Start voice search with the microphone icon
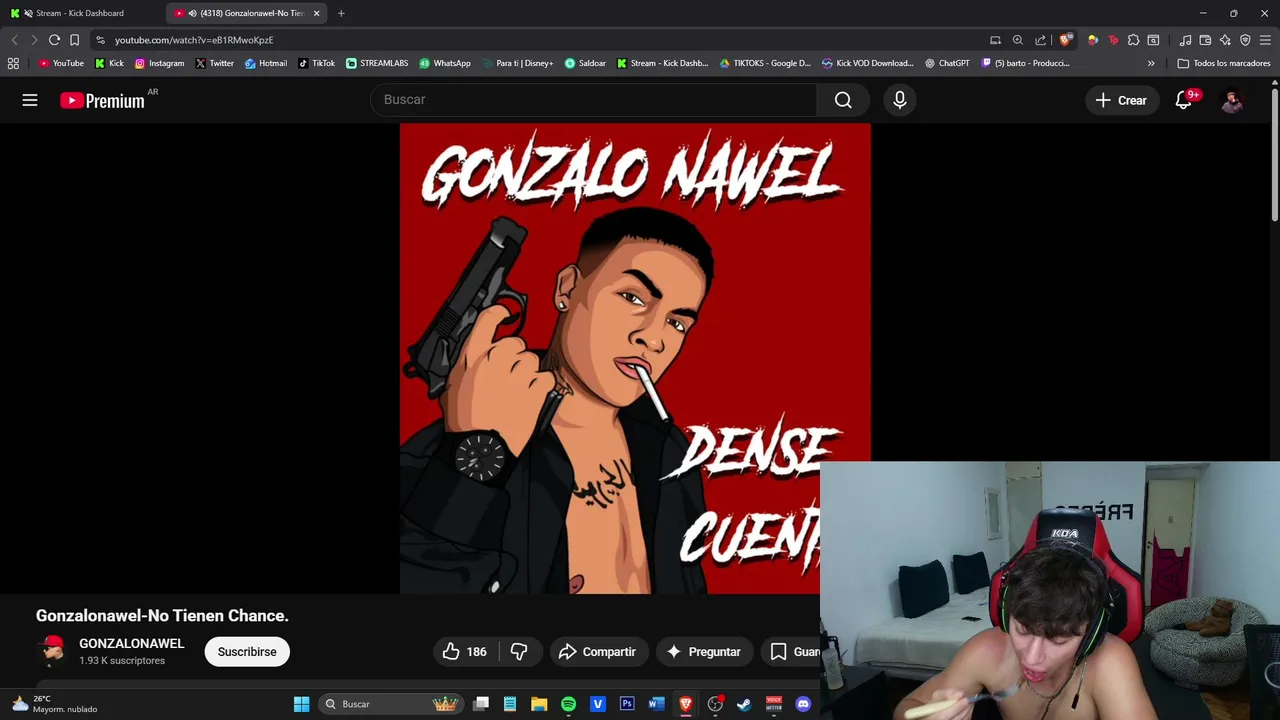The image size is (1280, 720). 900,100
